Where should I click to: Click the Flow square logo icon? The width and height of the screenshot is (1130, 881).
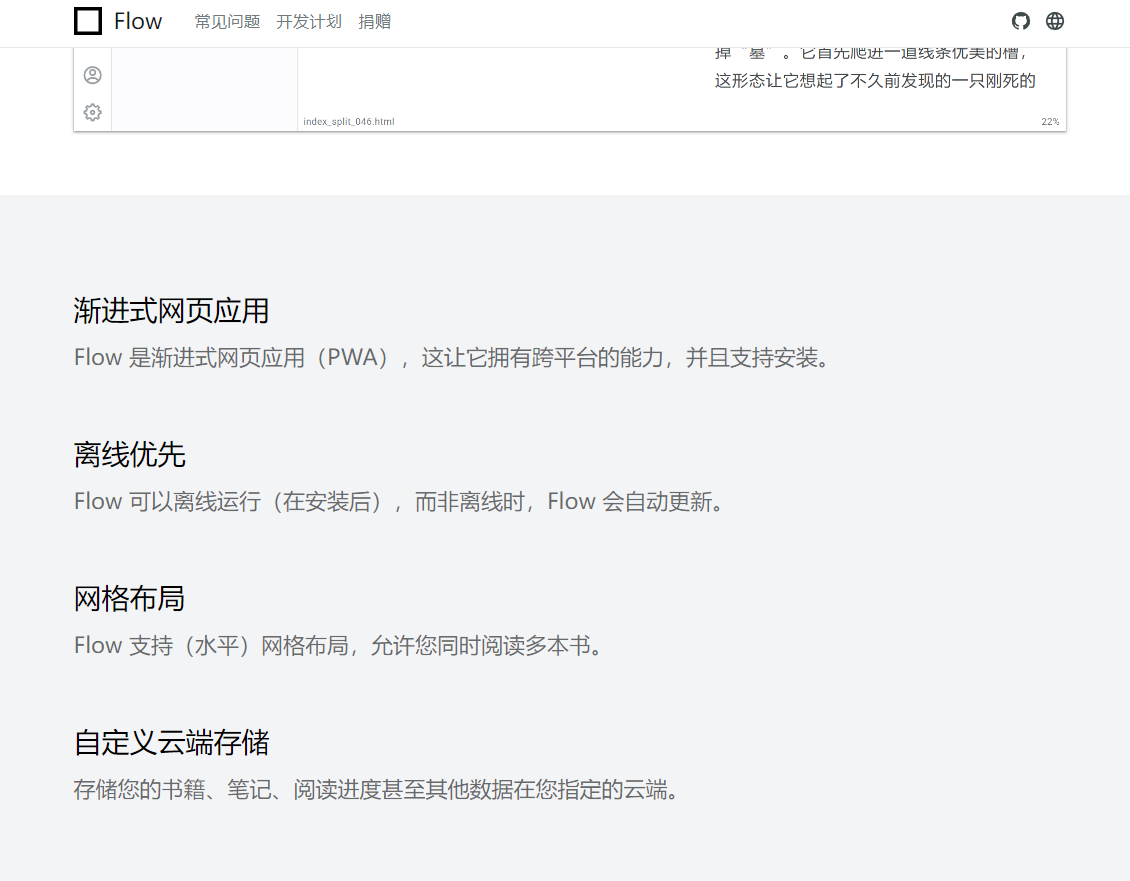(88, 21)
